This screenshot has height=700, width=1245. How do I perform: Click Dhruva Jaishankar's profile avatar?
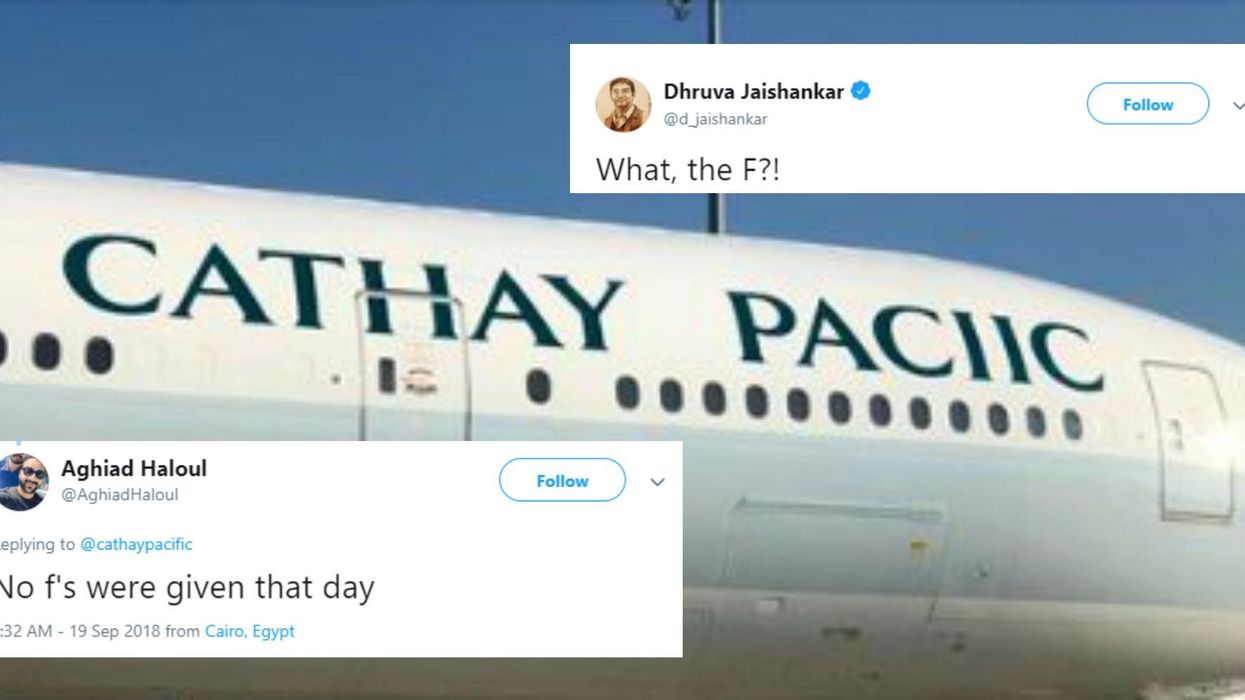(x=623, y=105)
